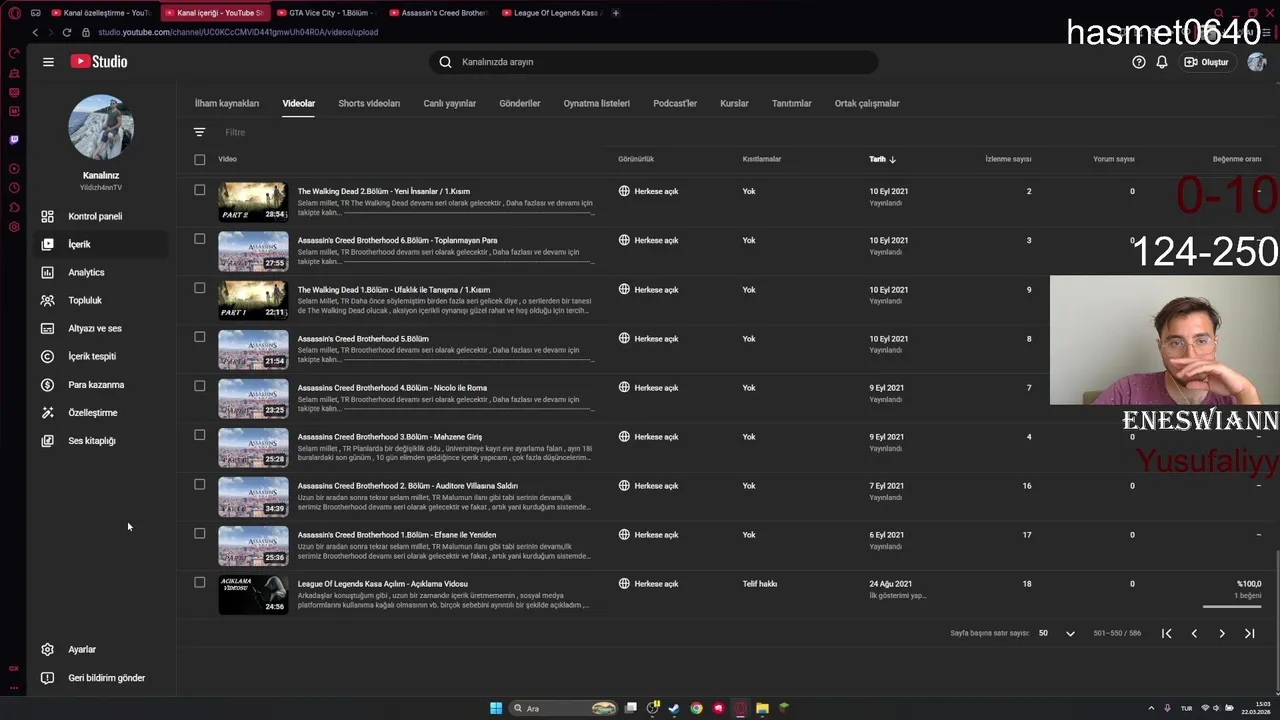
Task: Go to the previous page of videos
Action: 1194,633
